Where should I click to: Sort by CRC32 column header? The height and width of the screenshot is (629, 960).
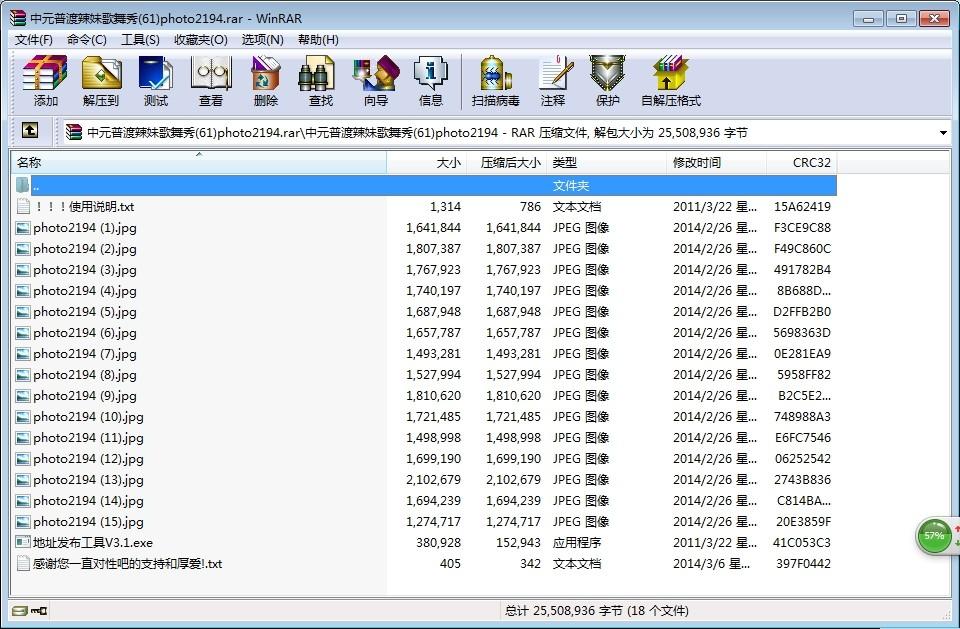(811, 162)
